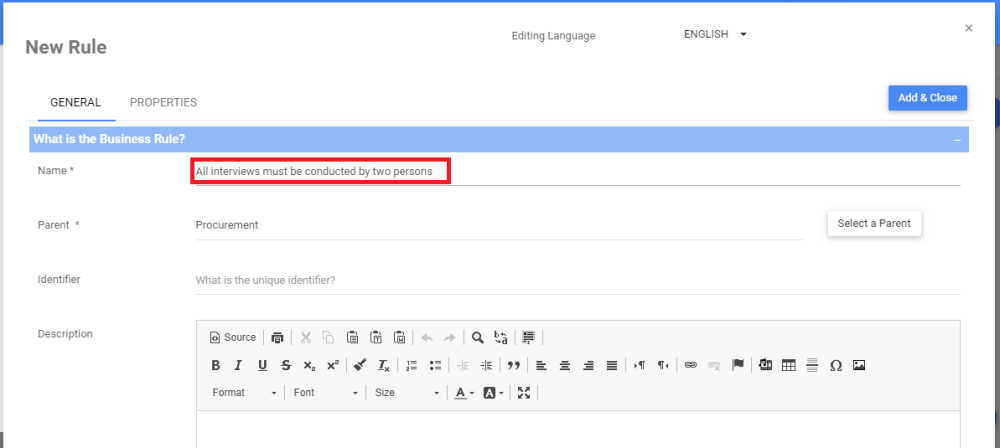
Task: Maximize the editor with the expand icon
Action: pos(524,393)
